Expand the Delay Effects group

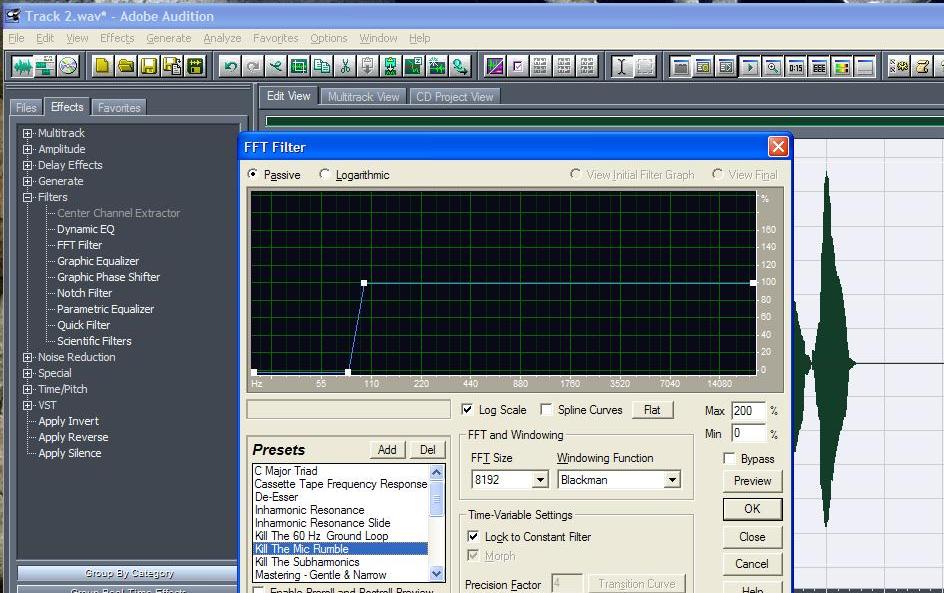[27, 165]
